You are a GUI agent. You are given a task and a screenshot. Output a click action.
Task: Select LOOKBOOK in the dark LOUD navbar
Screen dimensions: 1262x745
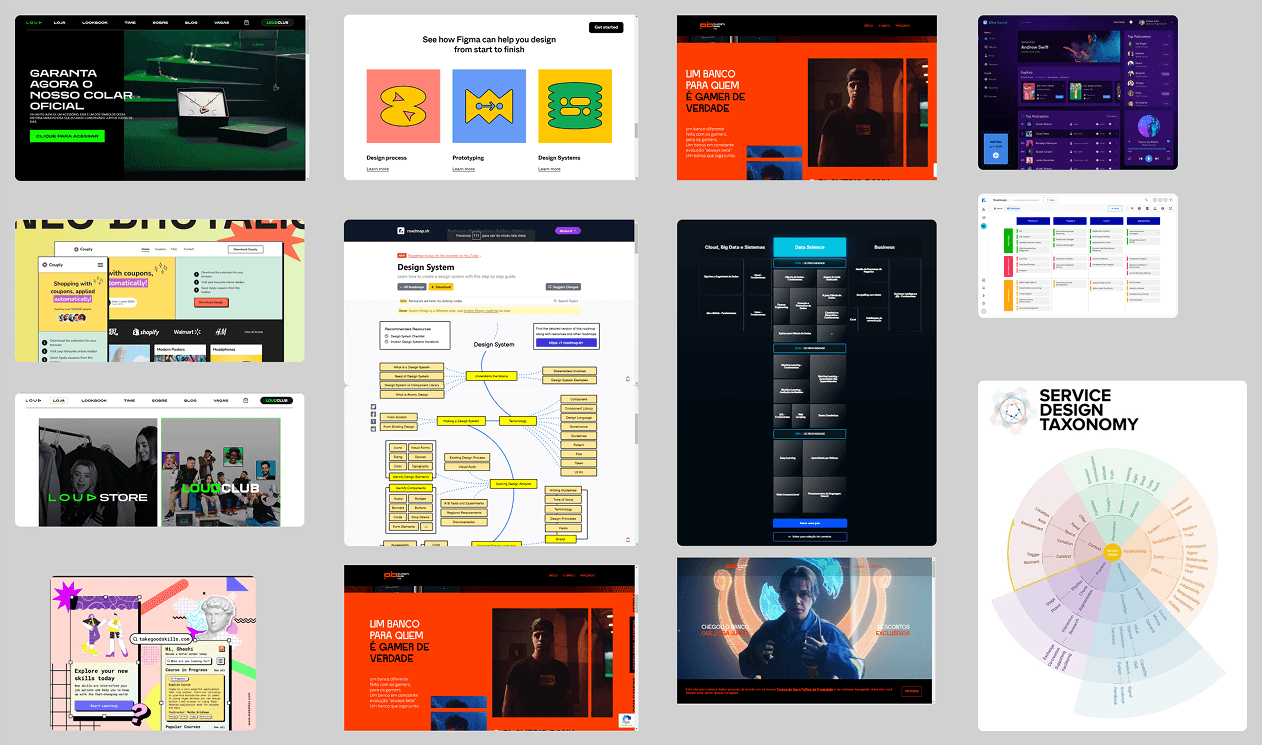(x=93, y=21)
